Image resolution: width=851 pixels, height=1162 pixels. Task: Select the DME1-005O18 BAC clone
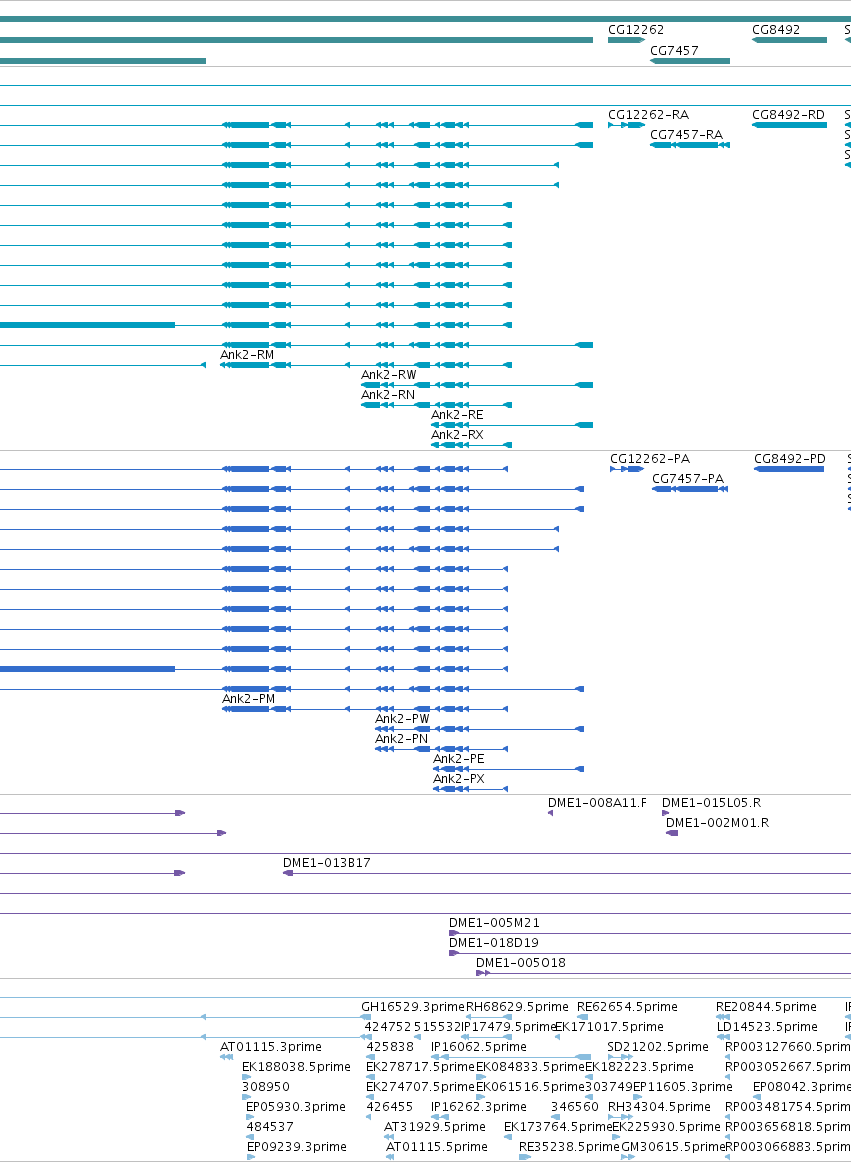pos(520,963)
